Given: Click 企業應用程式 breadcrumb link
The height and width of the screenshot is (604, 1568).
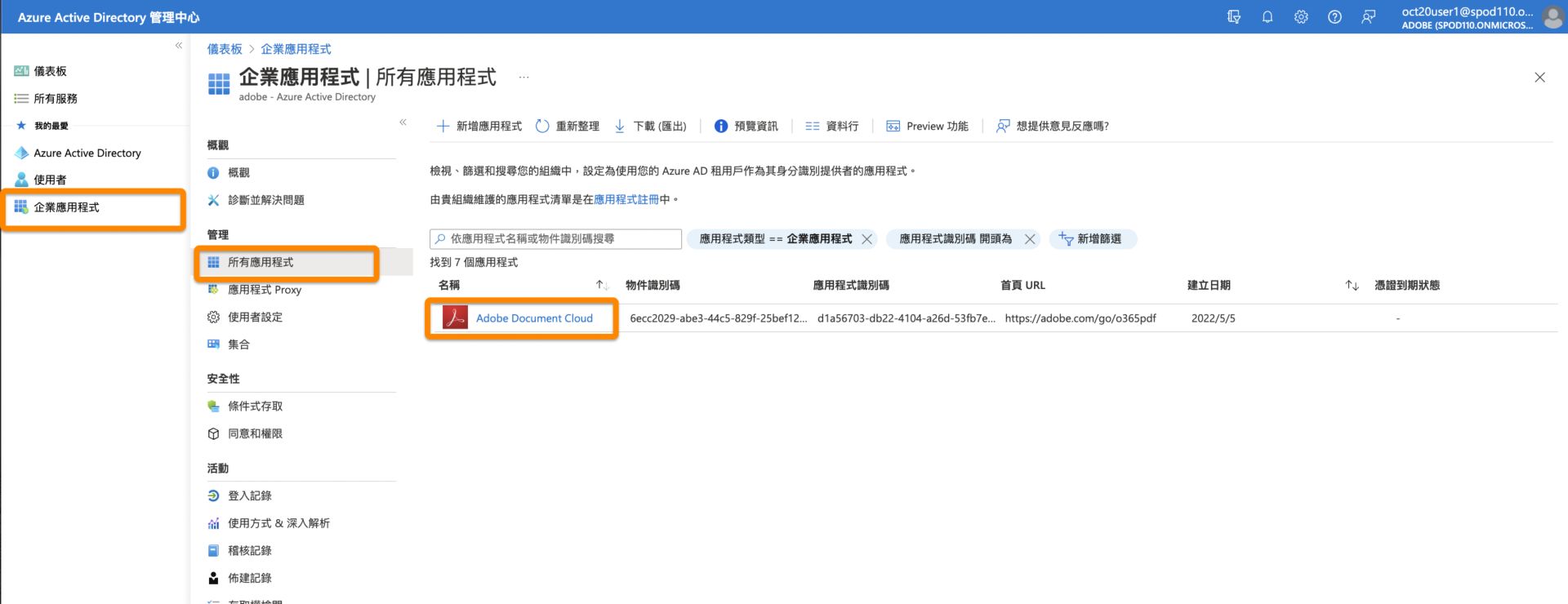Looking at the screenshot, I should pyautogui.click(x=296, y=49).
